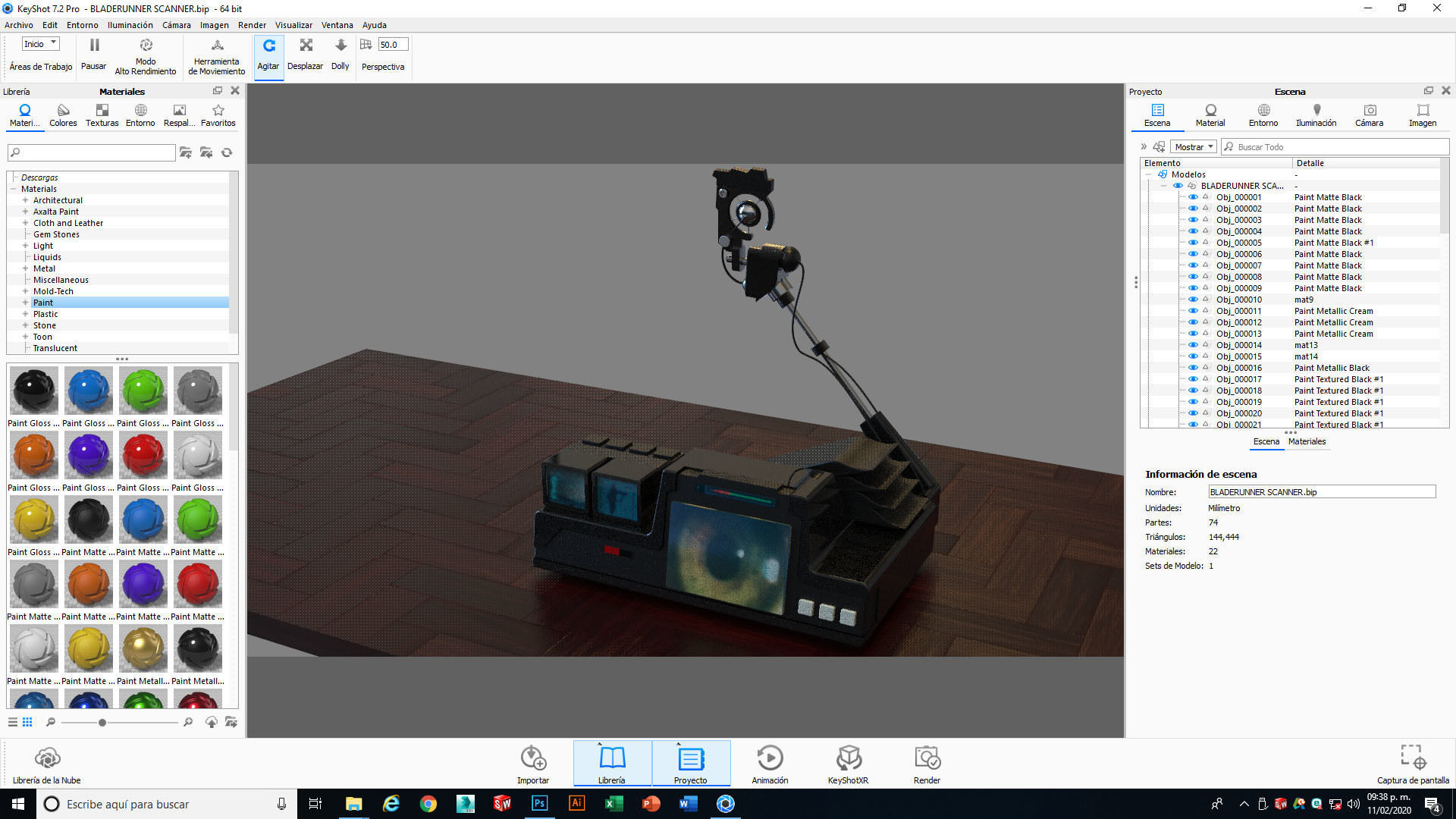Image resolution: width=1456 pixels, height=819 pixels.
Task: Open the Mostrar dropdown
Action: 1194,147
